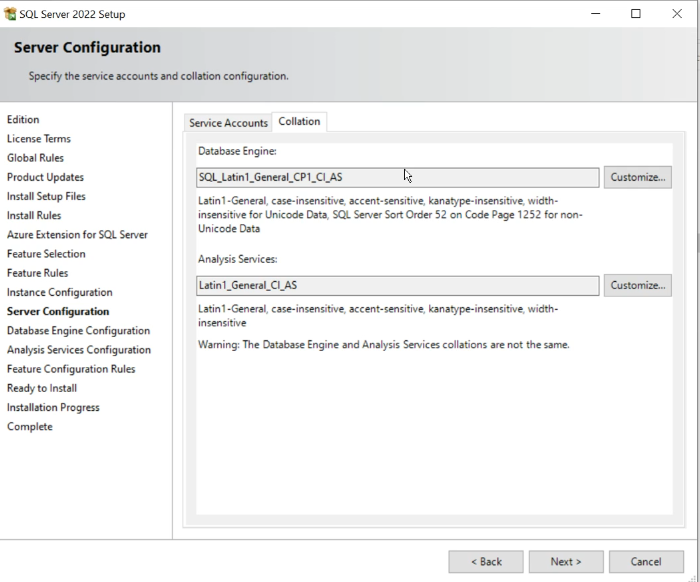Image resolution: width=700 pixels, height=582 pixels.
Task: Select Azure Extension for SQL Server step
Action: 77,235
